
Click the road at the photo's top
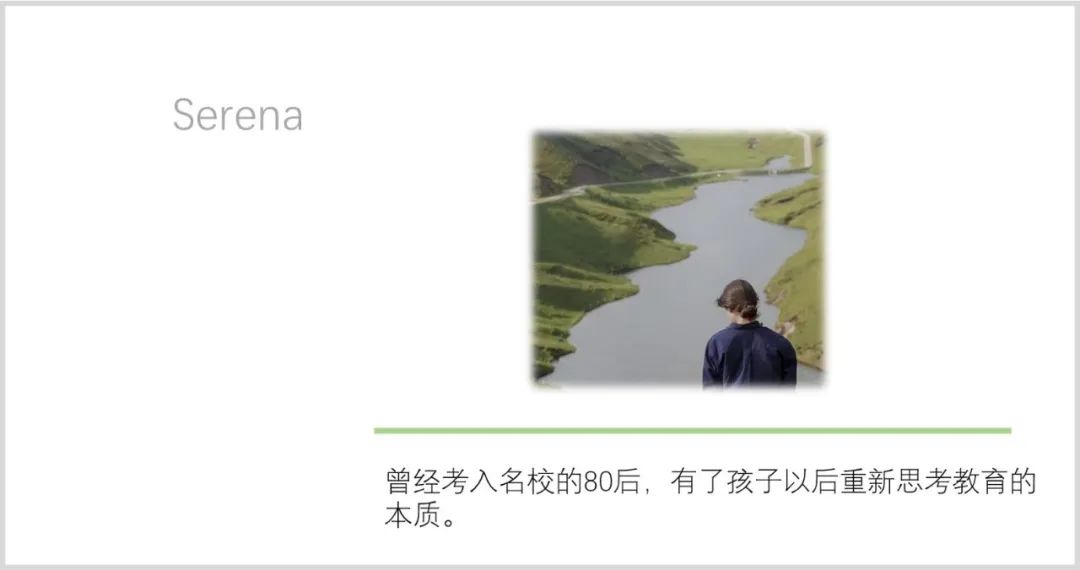(x=661, y=178)
